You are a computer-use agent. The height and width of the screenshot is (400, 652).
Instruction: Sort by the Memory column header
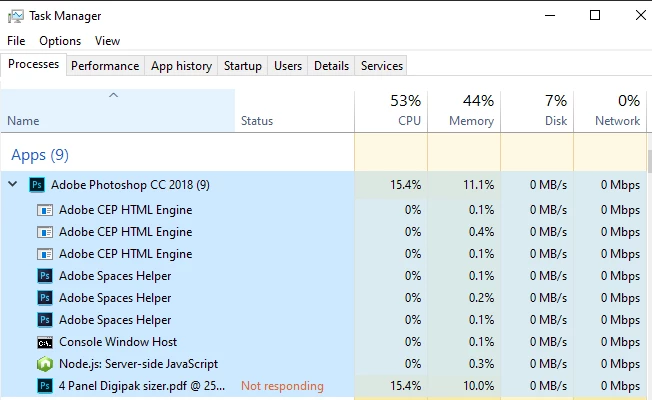pyautogui.click(x=464, y=111)
